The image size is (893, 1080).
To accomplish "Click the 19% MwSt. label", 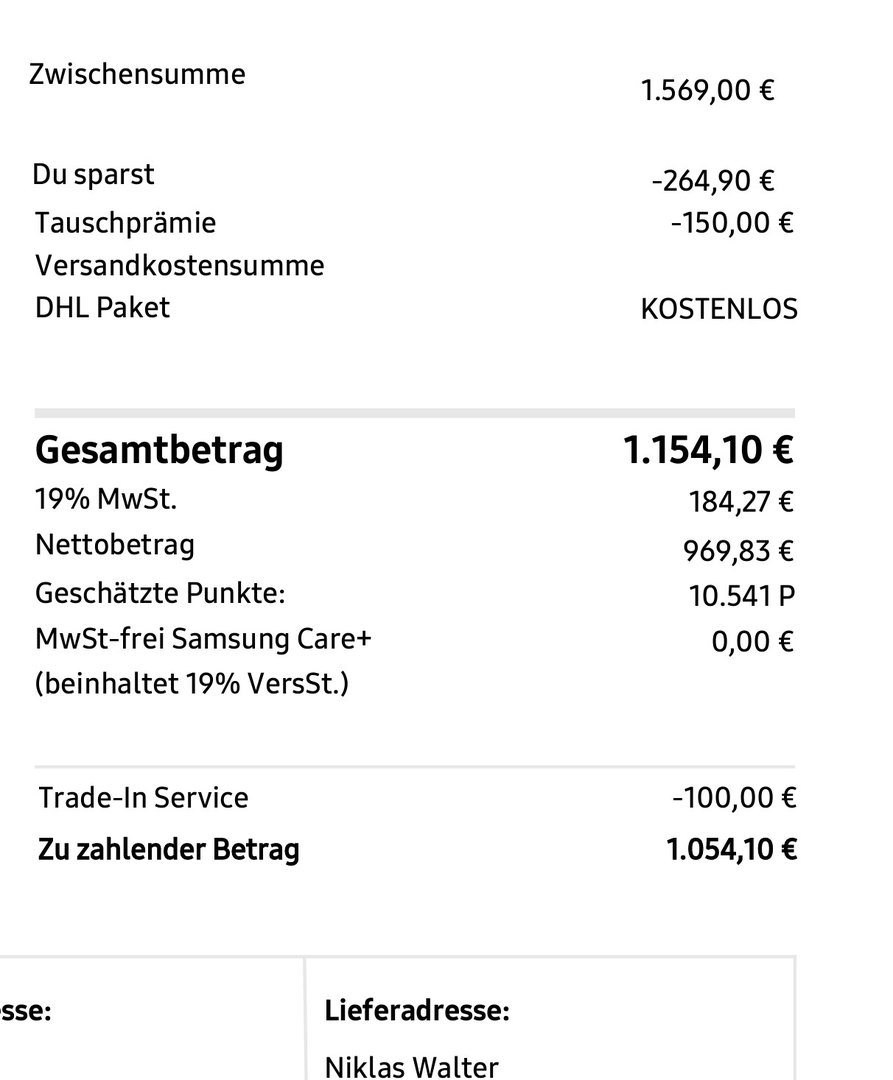I will click(x=106, y=499).
